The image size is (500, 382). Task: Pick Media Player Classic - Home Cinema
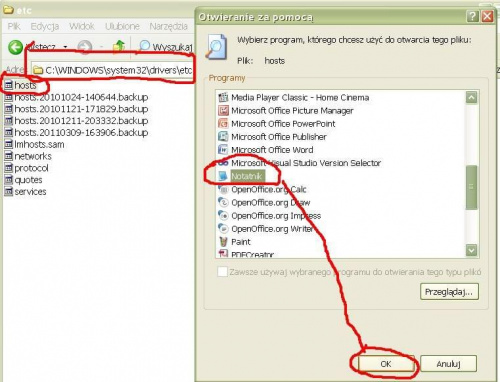point(294,97)
